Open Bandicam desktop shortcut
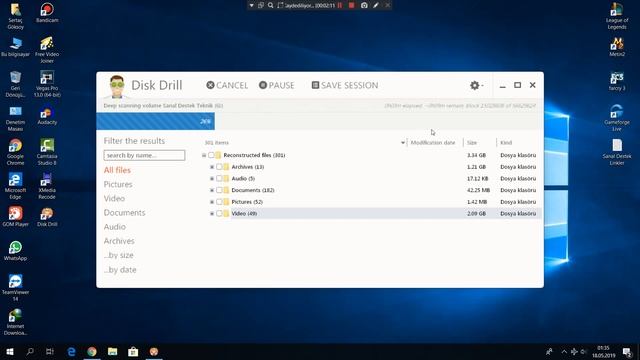This screenshot has height=360, width=640. pyautogui.click(x=47, y=13)
